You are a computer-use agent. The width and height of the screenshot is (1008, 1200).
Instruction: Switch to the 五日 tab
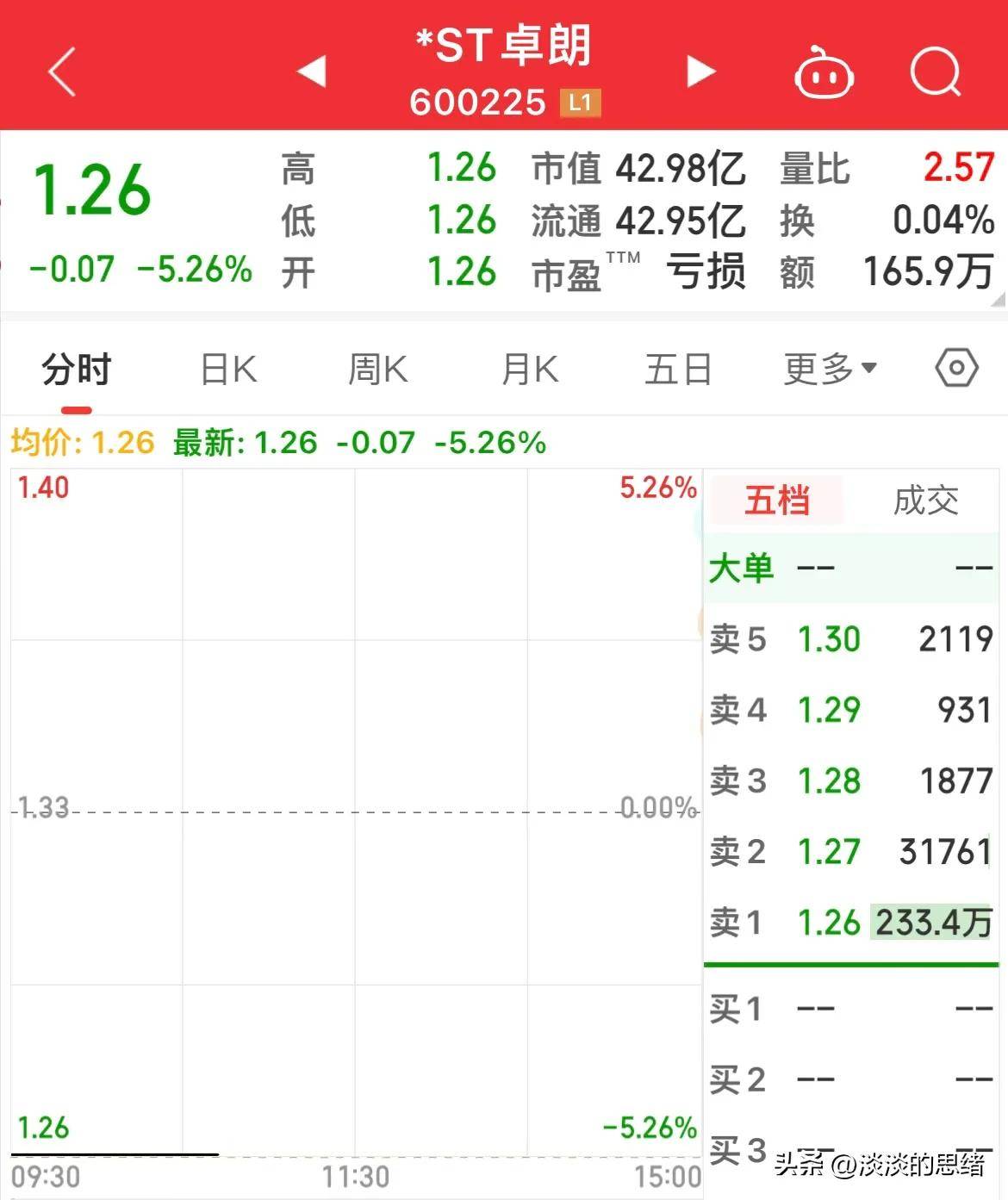pos(678,370)
